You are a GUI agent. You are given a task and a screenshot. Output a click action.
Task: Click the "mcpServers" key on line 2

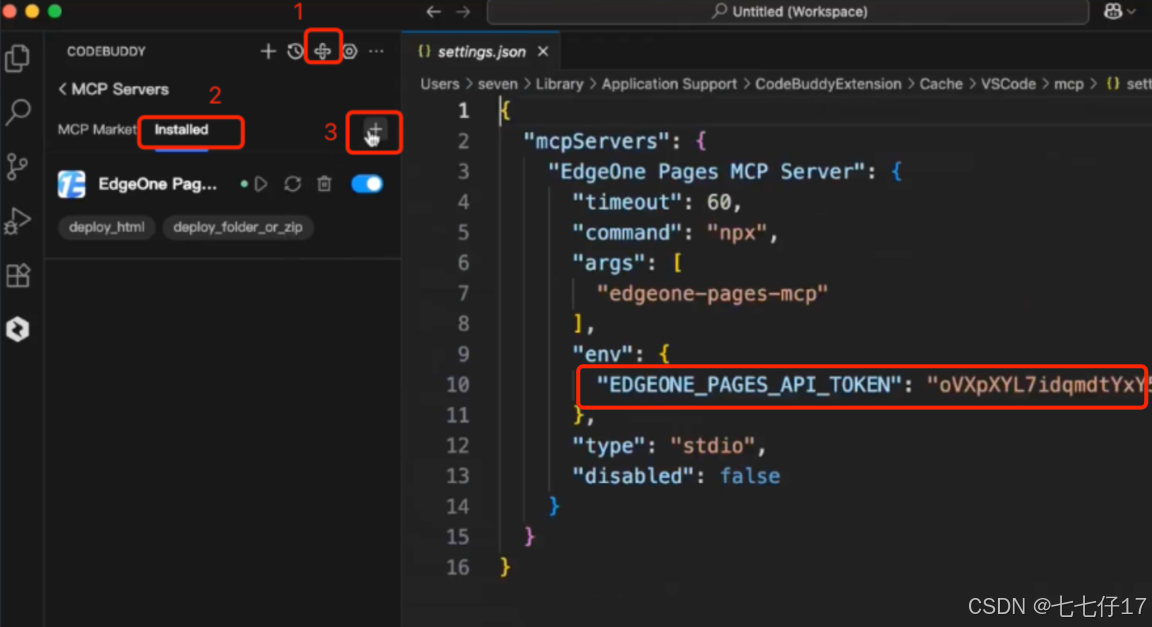point(596,141)
